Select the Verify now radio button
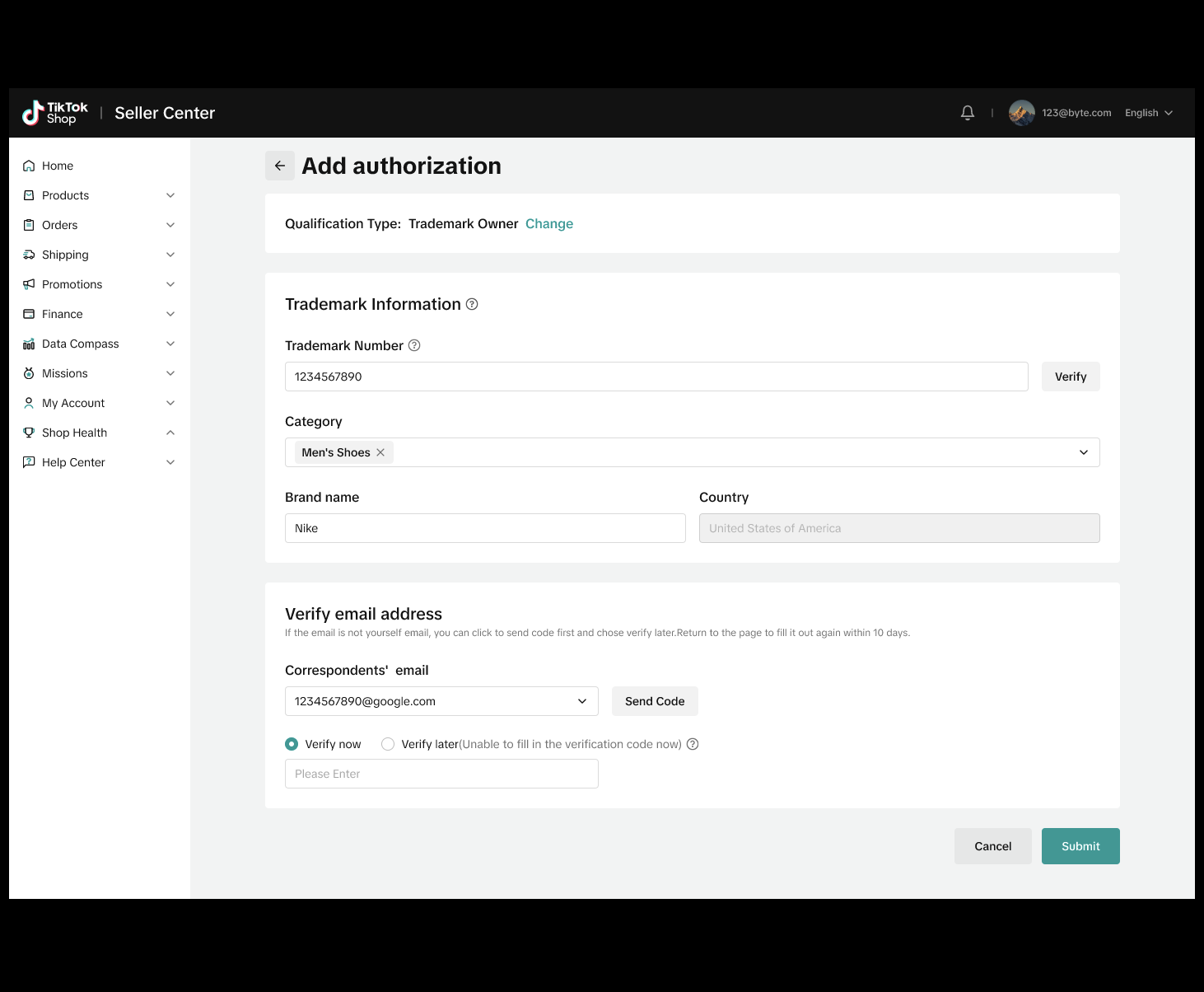1204x992 pixels. (x=292, y=744)
